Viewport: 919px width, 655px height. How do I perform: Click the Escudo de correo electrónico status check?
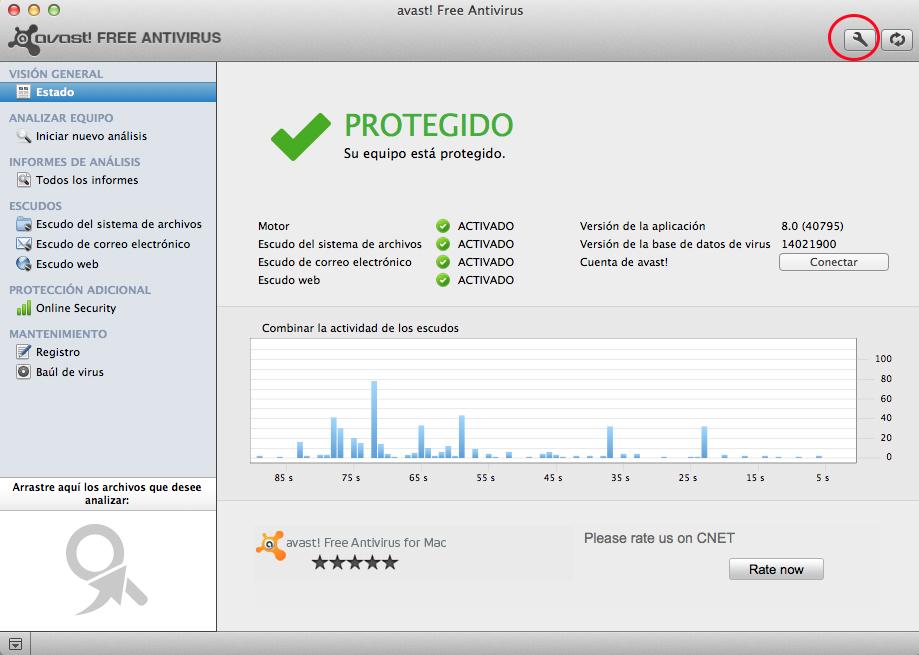[x=443, y=262]
